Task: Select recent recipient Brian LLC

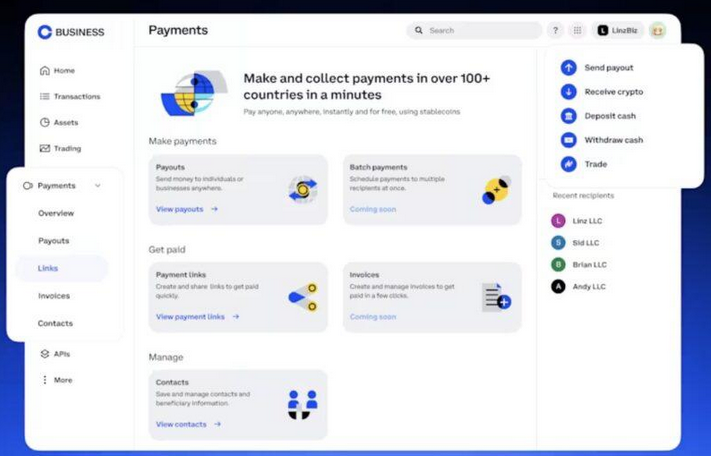Action: click(580, 265)
